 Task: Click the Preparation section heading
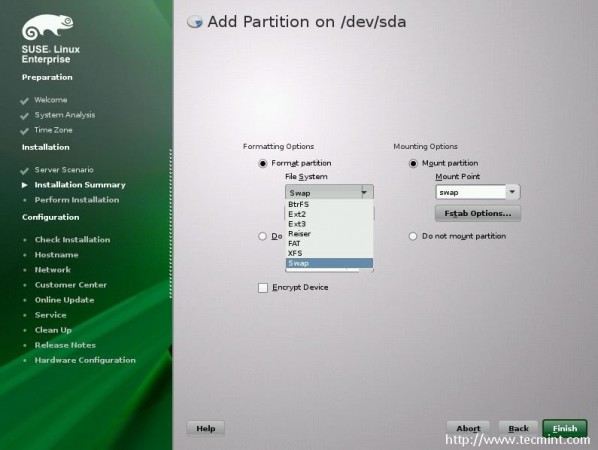click(x=47, y=77)
